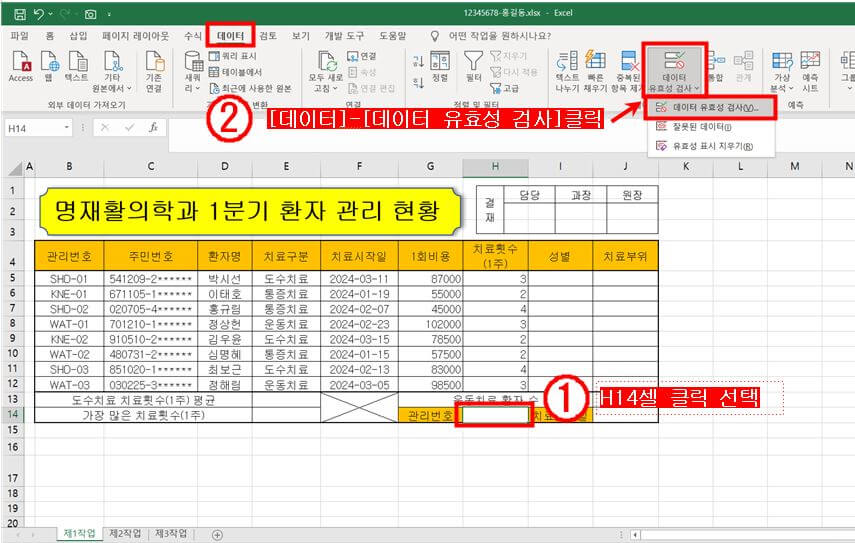
Task: Switch to the Formulas (수식) tab
Action: 193,36
